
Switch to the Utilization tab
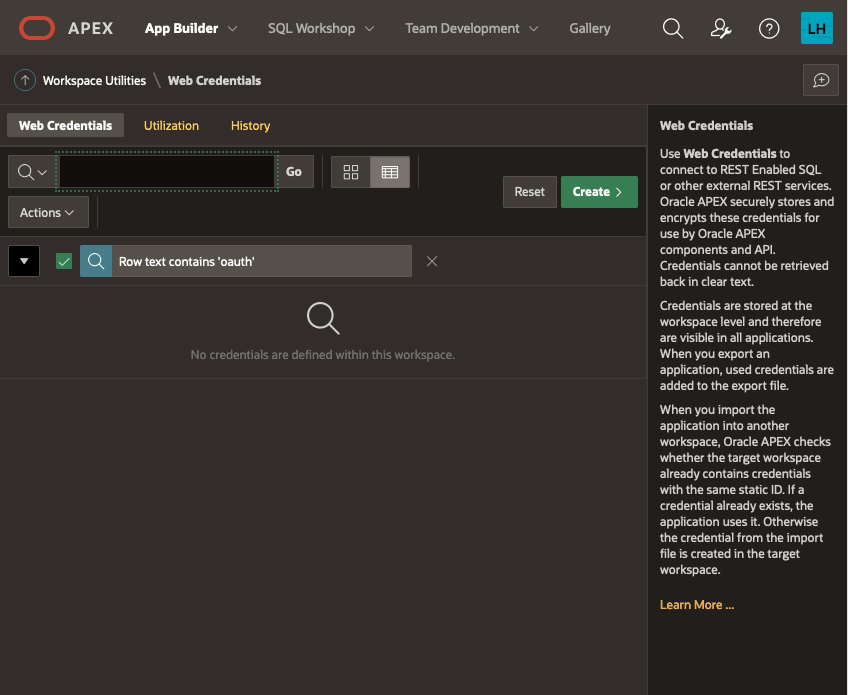coord(171,125)
